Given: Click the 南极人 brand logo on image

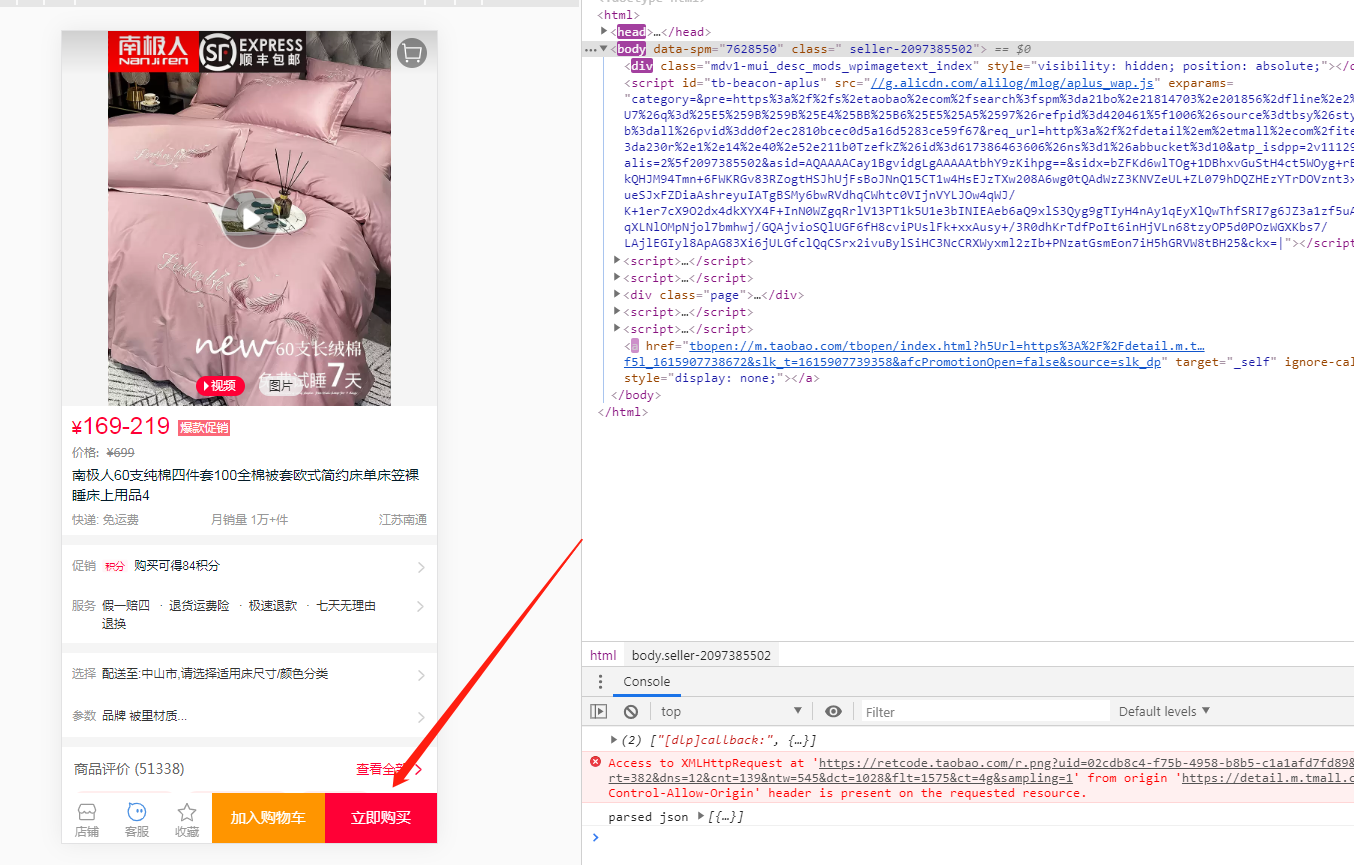Looking at the screenshot, I should tap(152, 52).
